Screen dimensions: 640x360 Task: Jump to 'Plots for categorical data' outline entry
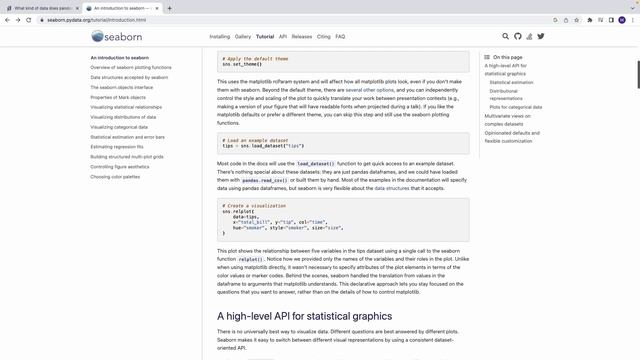(516, 107)
